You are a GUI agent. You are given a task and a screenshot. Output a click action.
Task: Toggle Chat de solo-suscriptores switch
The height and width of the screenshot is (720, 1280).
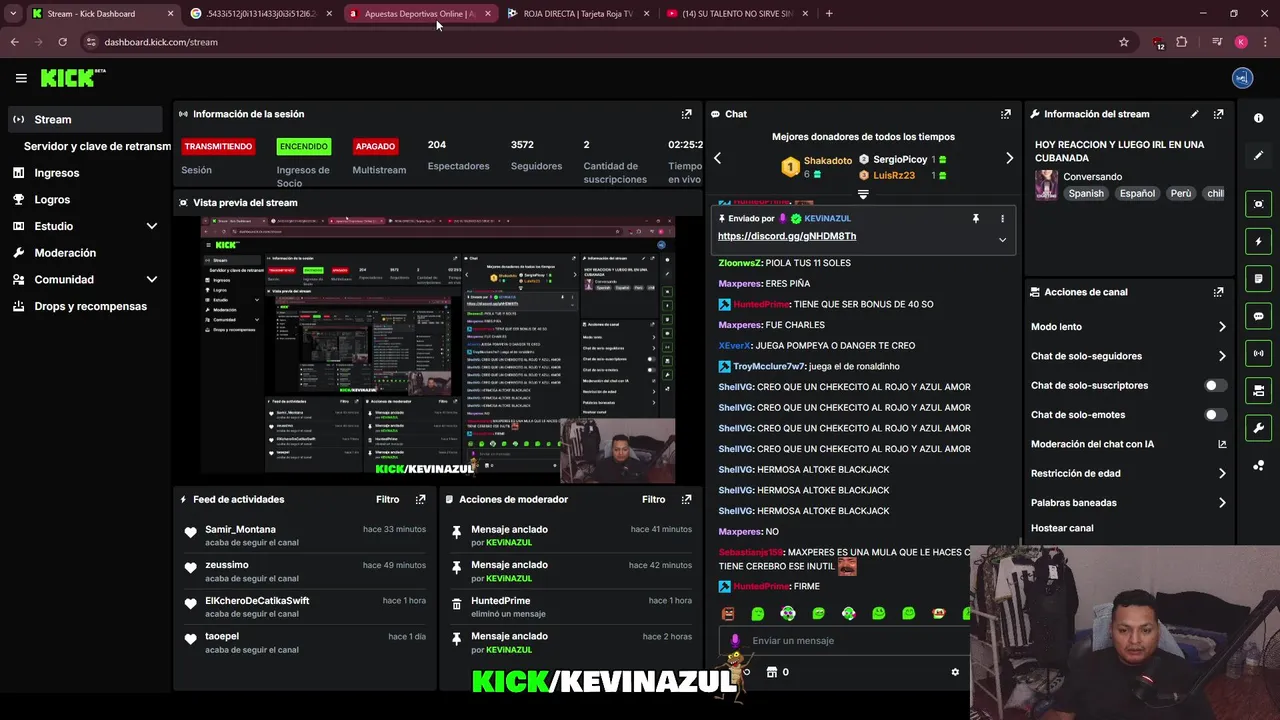tap(1215, 385)
